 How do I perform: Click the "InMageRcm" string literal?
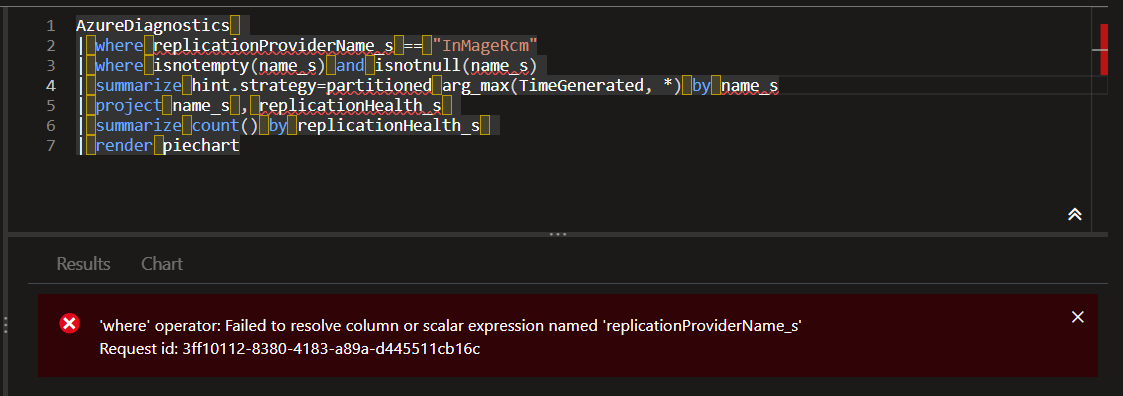click(x=485, y=46)
